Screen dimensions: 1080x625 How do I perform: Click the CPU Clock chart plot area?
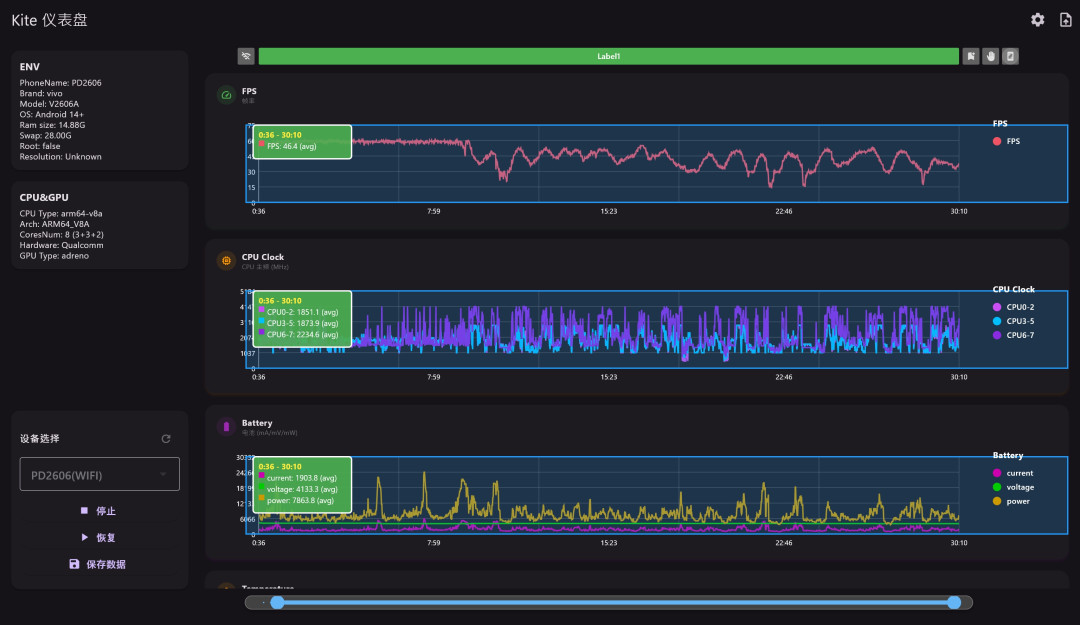(656, 329)
